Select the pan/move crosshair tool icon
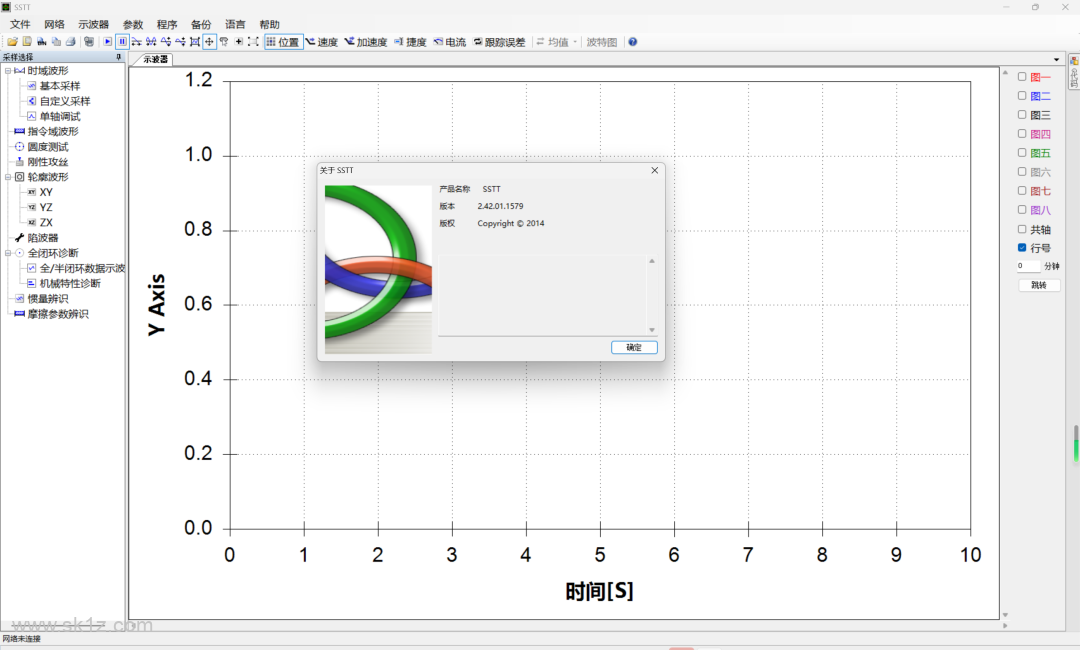 209,42
